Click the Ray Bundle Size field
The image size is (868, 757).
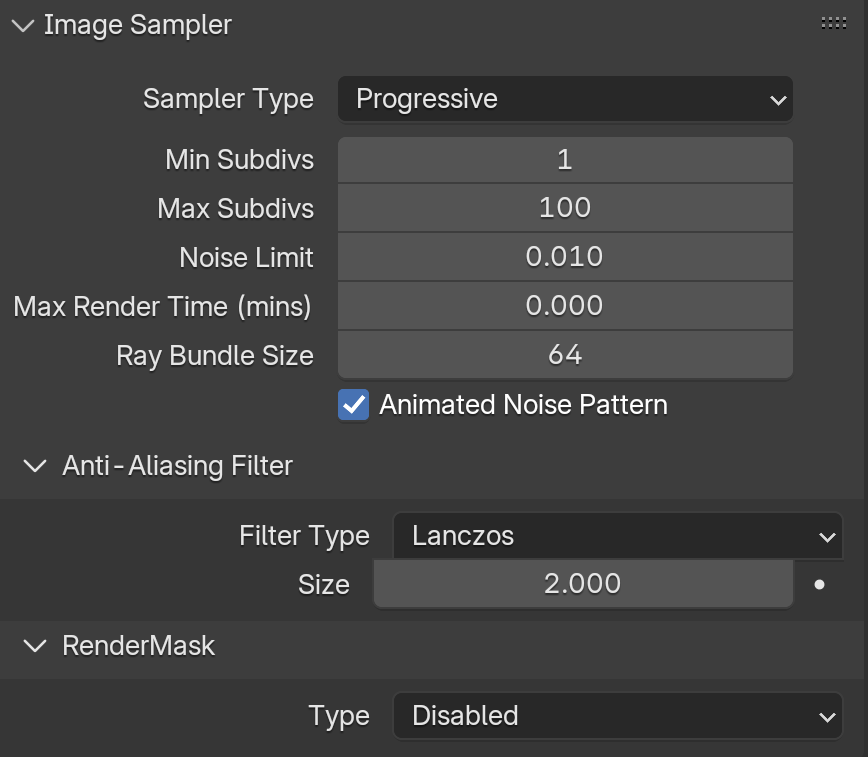pyautogui.click(x=565, y=354)
